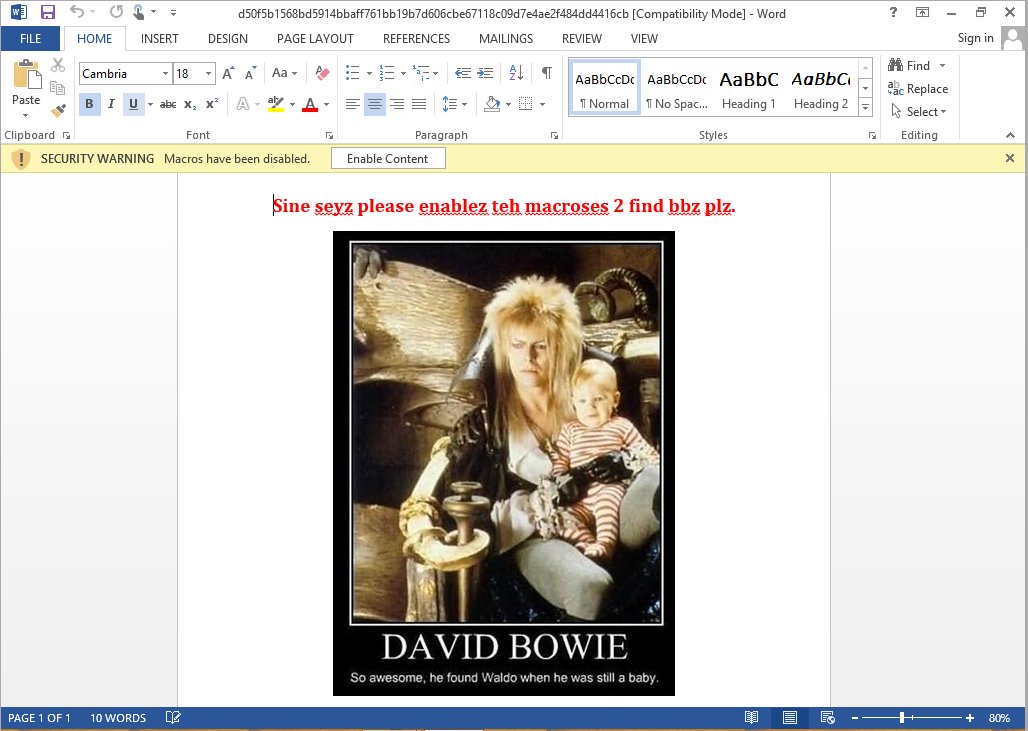Switch to Read Mode view

pyautogui.click(x=751, y=717)
